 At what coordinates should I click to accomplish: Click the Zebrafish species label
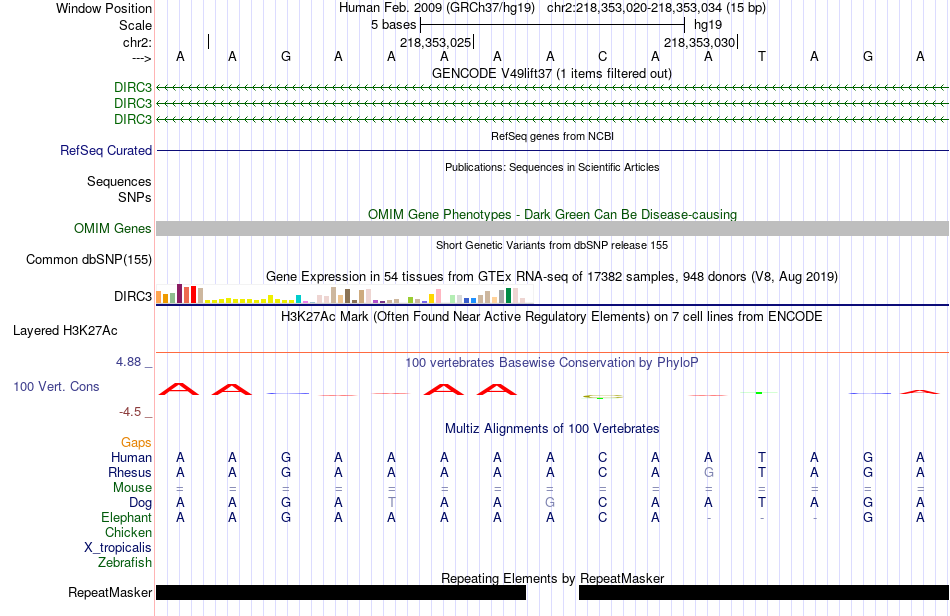(125, 563)
